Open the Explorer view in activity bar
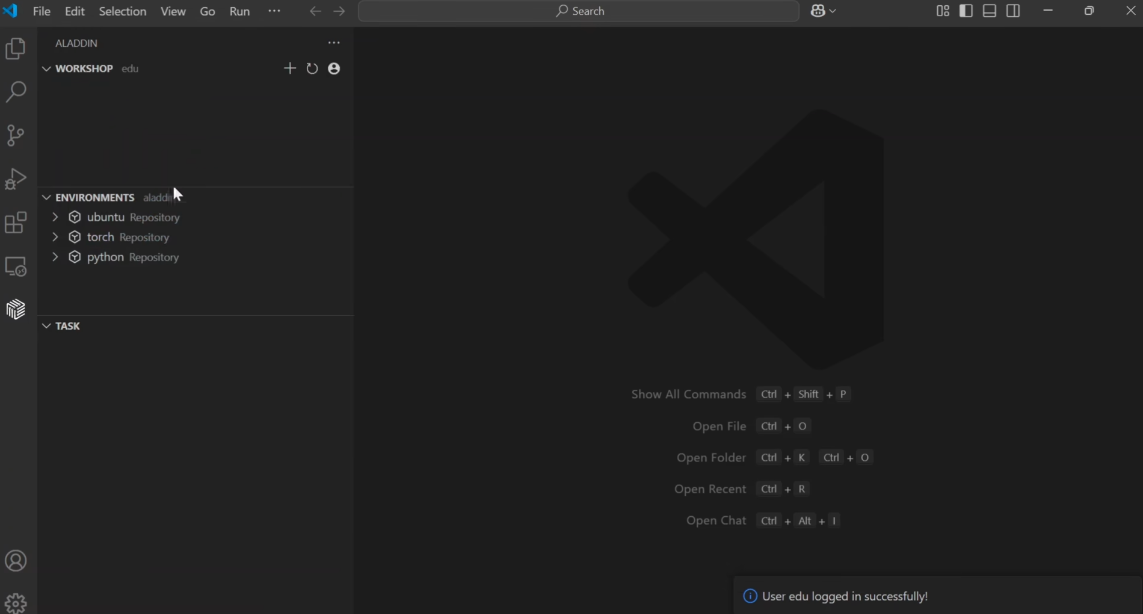1143x614 pixels. click(x=15, y=49)
